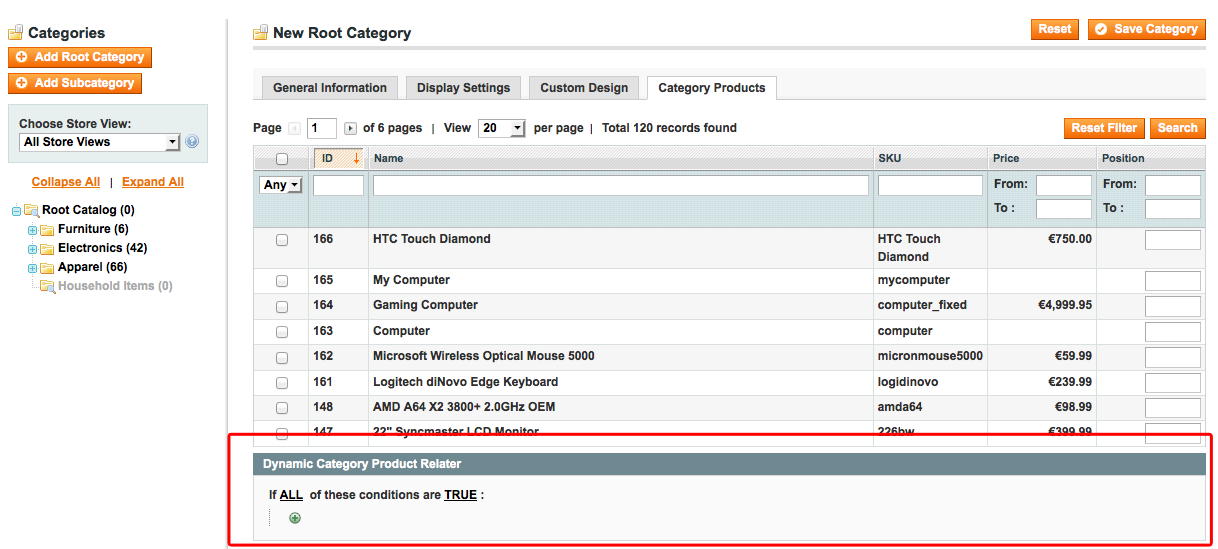Screen dimensions: 1218x549
Task: Expand the Electronics tree node
Action: (x=32, y=249)
